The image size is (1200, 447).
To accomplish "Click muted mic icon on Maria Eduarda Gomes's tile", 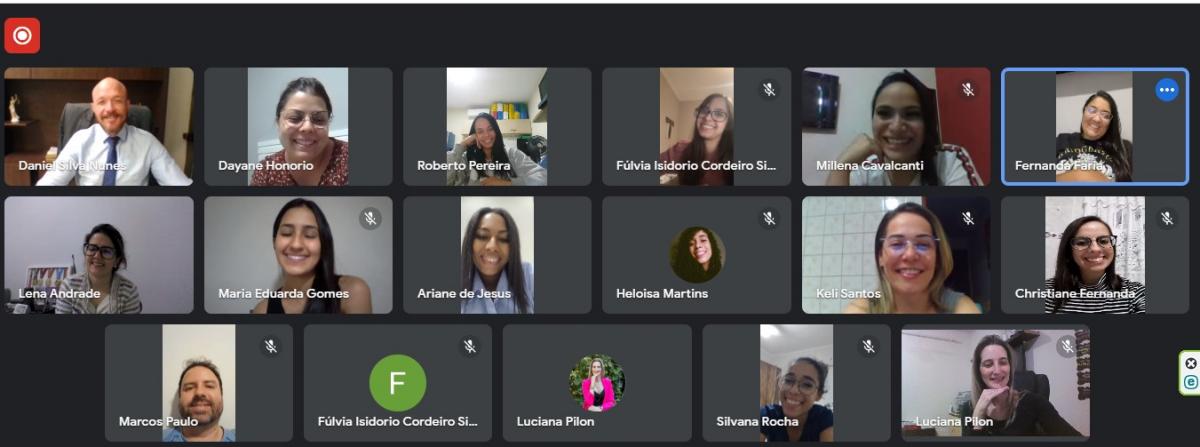I will pos(370,218).
